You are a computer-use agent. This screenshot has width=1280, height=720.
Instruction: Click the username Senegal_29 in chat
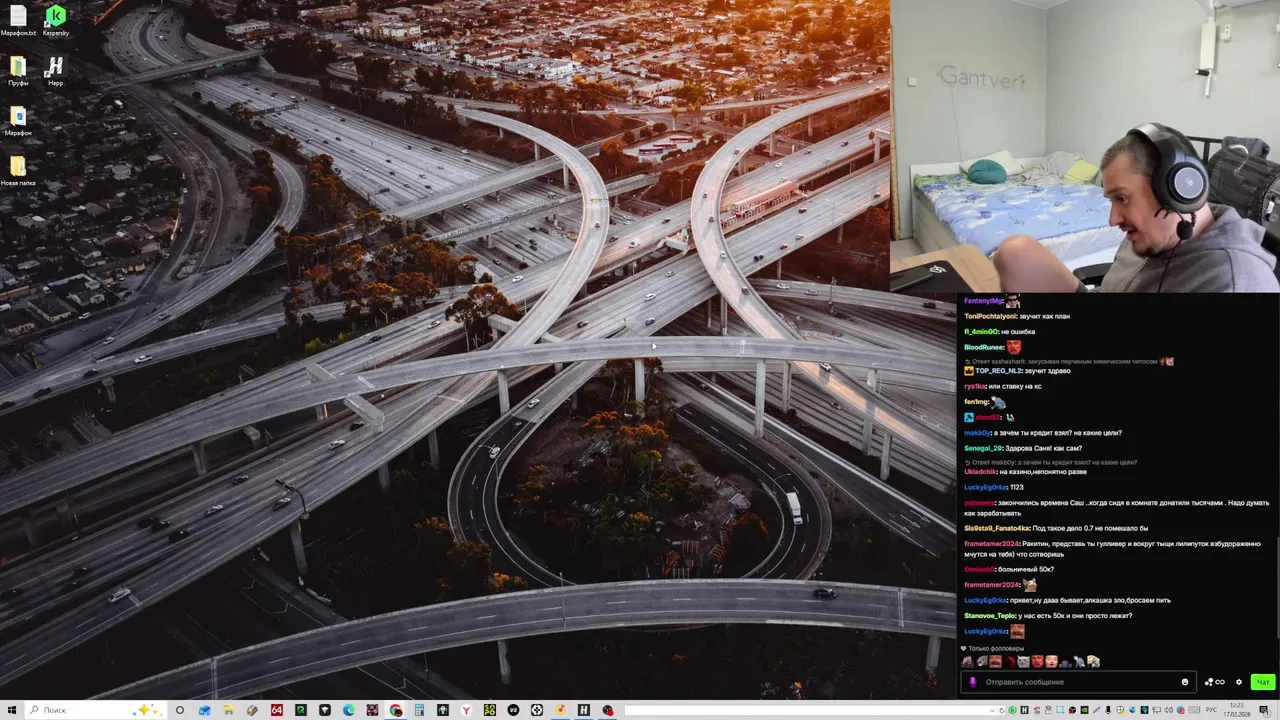click(x=983, y=448)
